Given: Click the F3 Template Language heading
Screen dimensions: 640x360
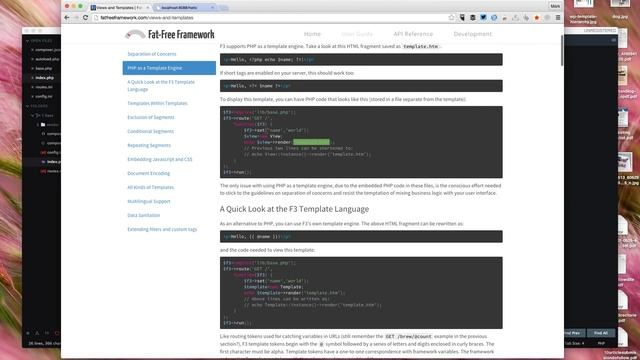Looking at the screenshot, I should [x=294, y=209].
